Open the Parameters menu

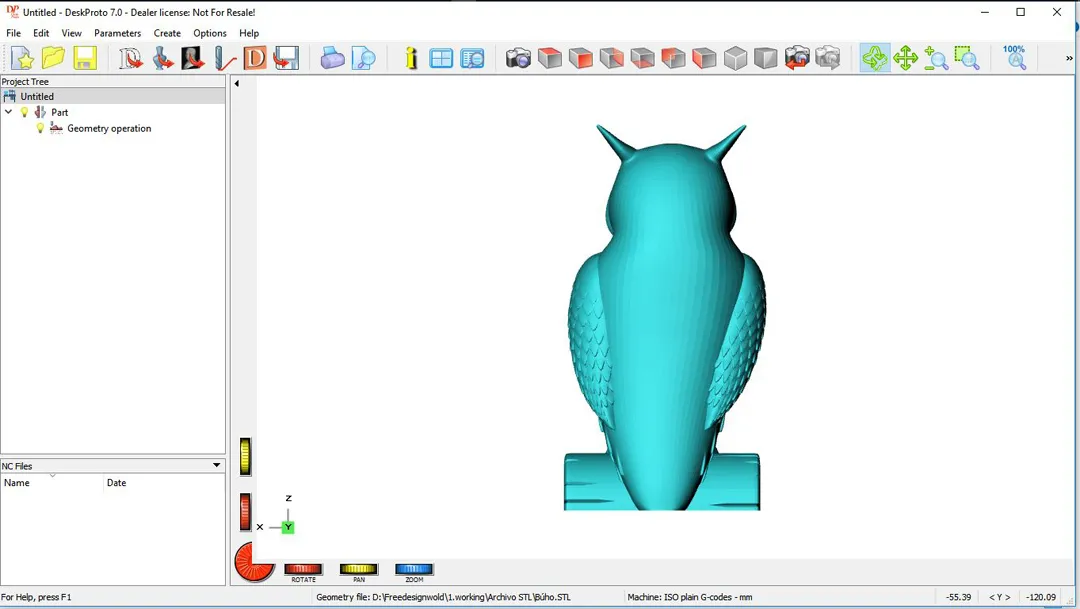[117, 33]
